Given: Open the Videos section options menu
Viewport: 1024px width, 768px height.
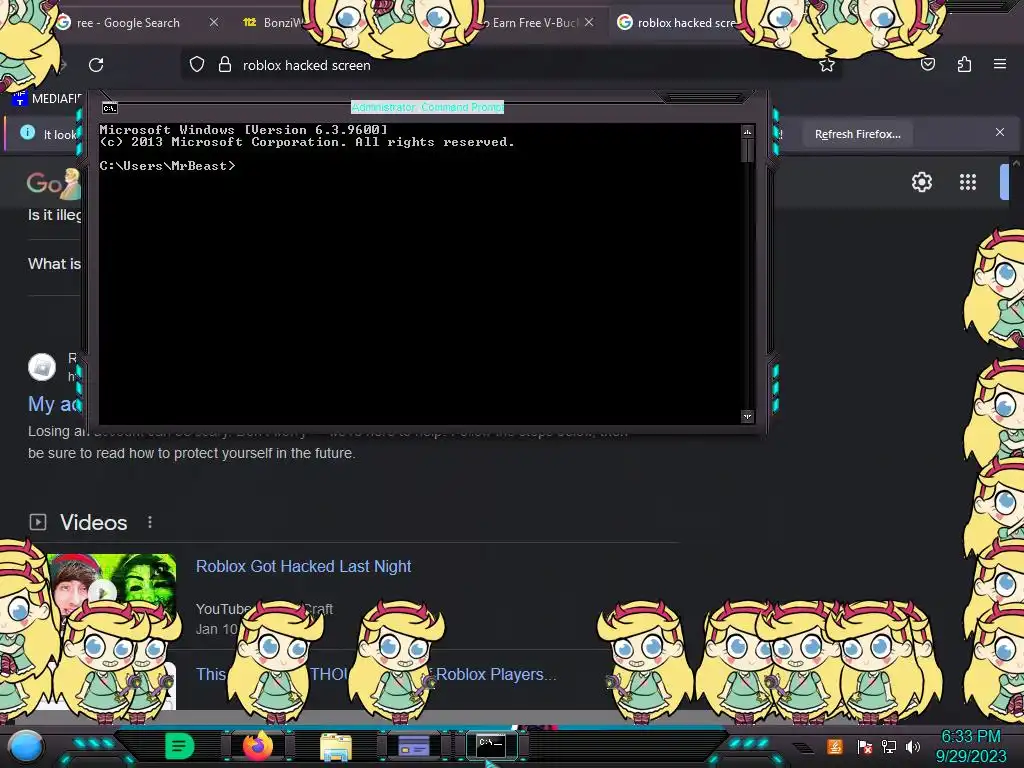Looking at the screenshot, I should [150, 522].
